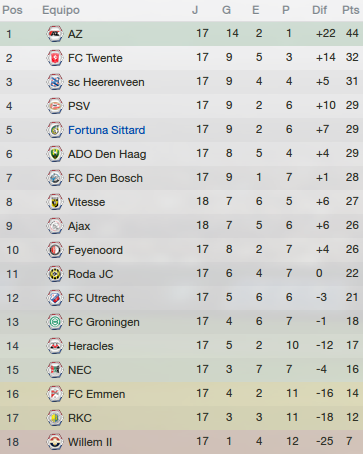
Task: Click the Equipo column header
Action: pyautogui.click(x=61, y=10)
